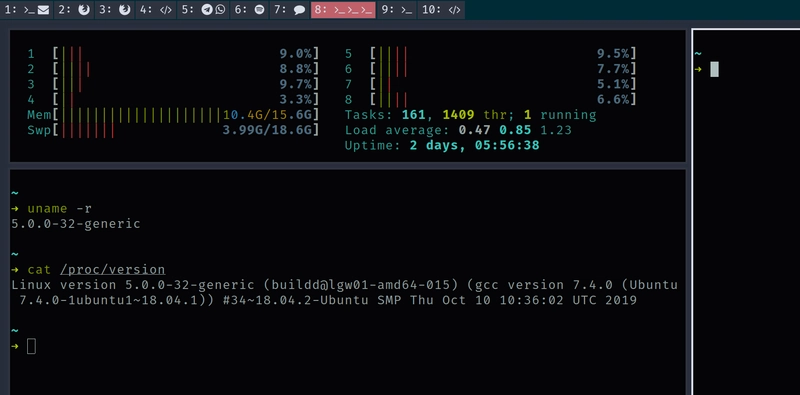This screenshot has width=800, height=395.
Task: Click the Swp usage meter bar
Action: [186, 130]
